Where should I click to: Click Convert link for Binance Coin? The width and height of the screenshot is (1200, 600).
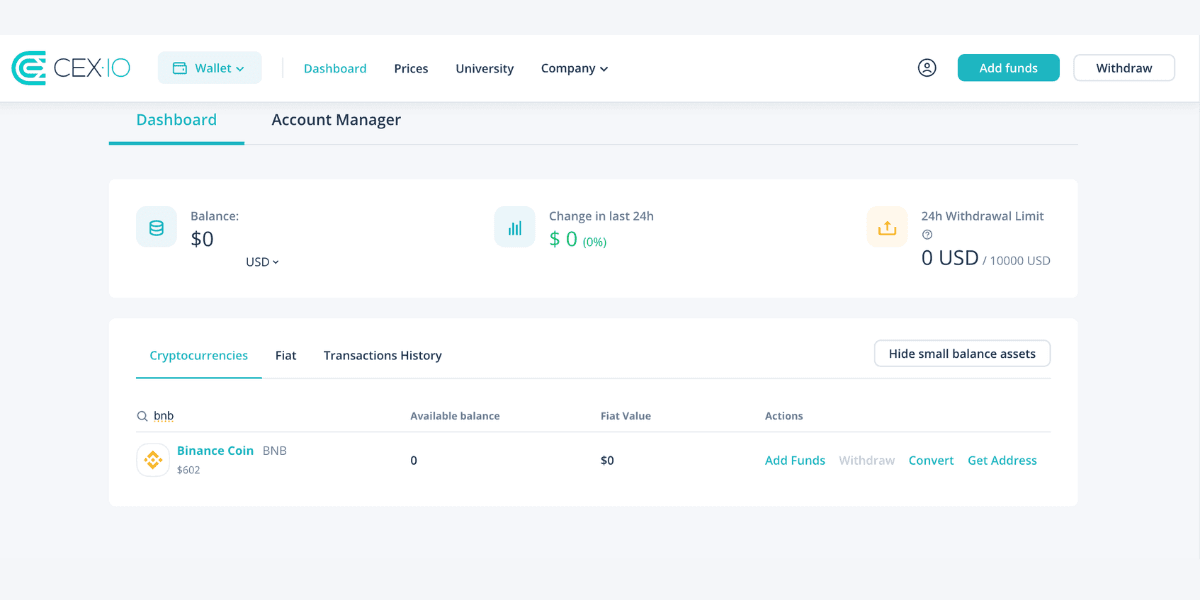point(931,460)
